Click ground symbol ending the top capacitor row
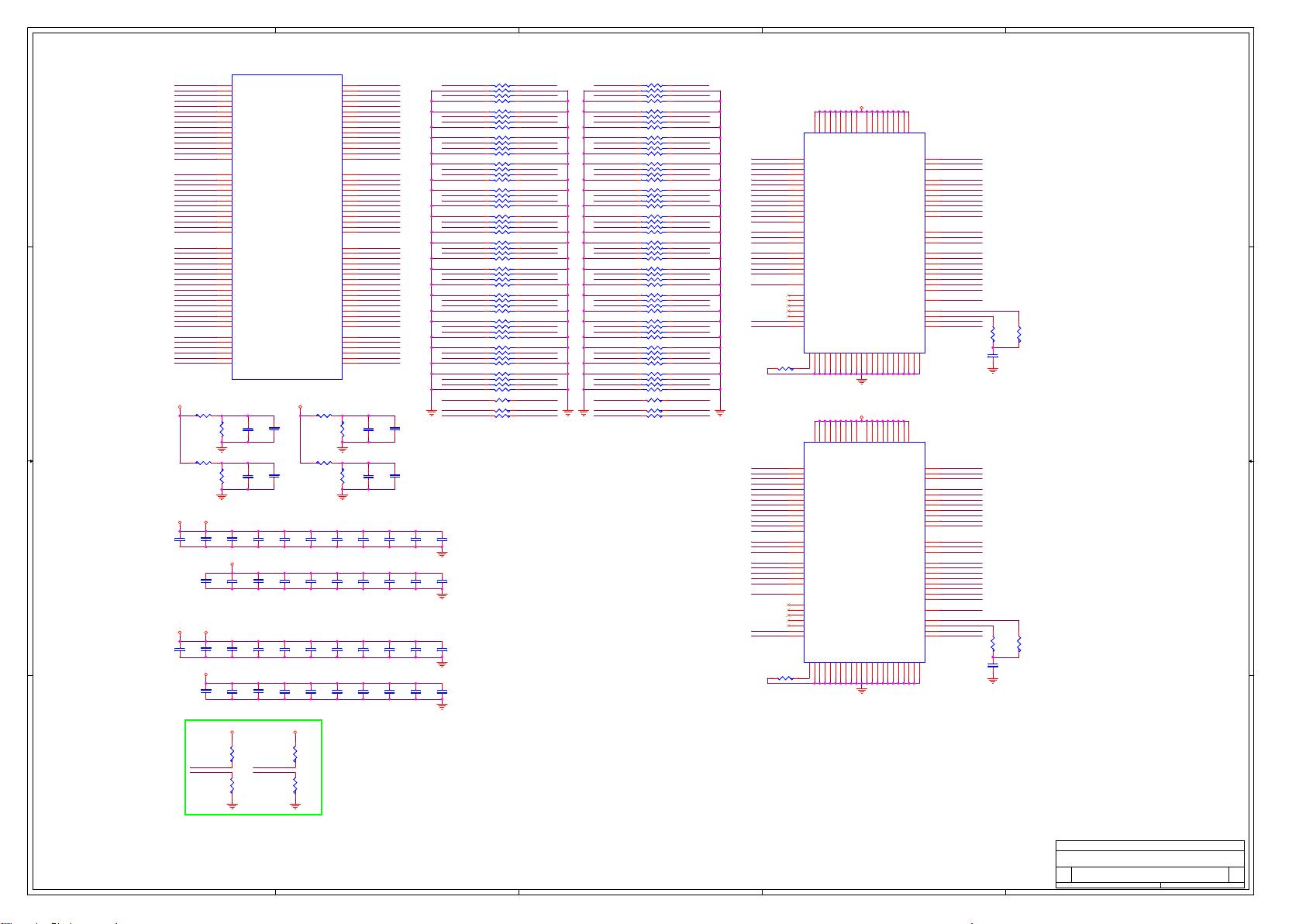Screen dimensions: 1306x924 click(442, 553)
